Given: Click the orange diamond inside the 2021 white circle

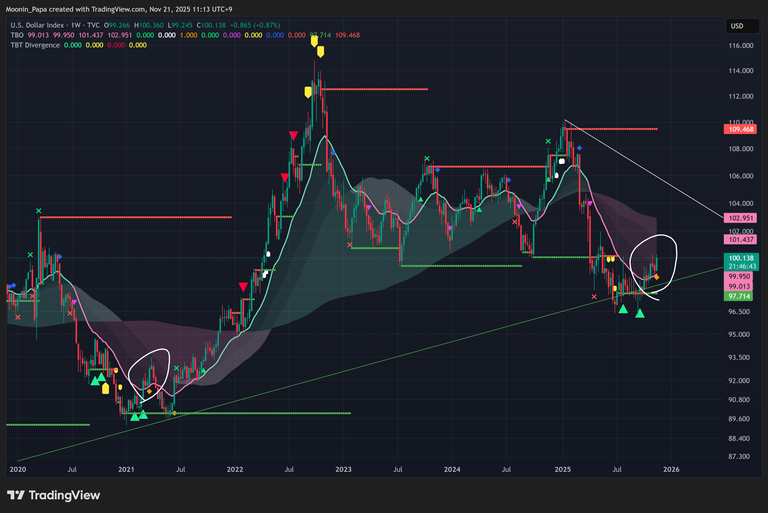Looking at the screenshot, I should (150, 391).
